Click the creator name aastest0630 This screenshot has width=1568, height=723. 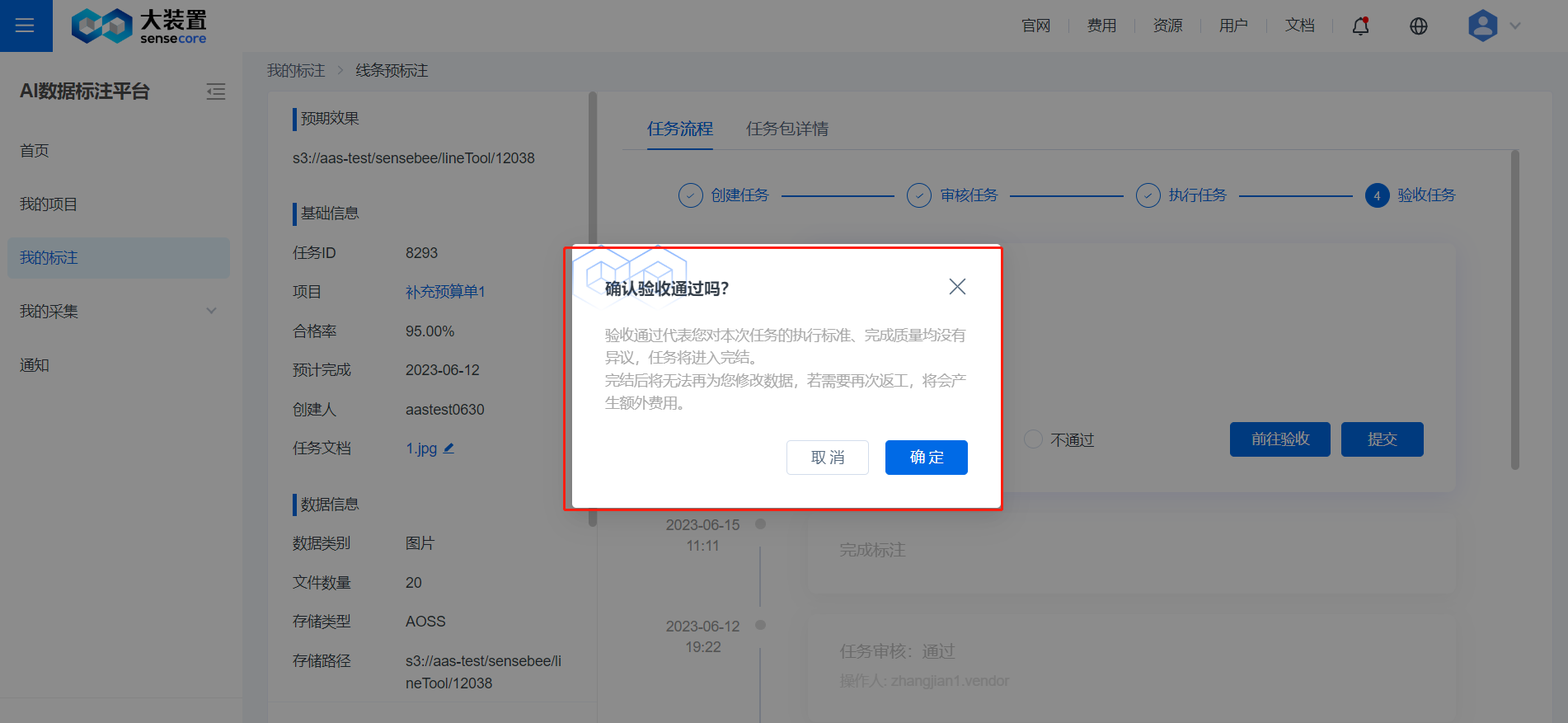445,410
